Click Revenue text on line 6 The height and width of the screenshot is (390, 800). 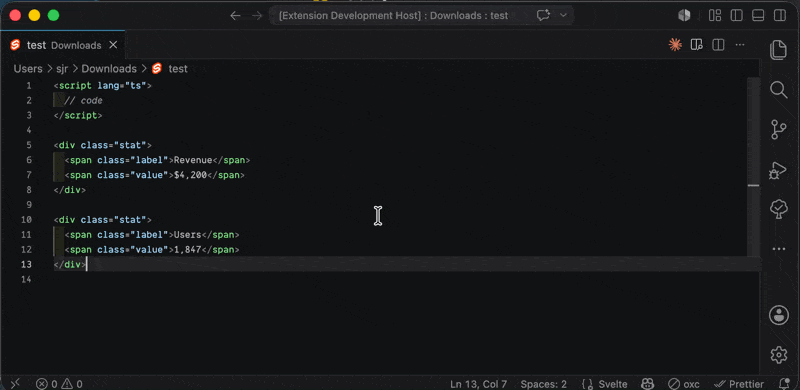(193, 160)
